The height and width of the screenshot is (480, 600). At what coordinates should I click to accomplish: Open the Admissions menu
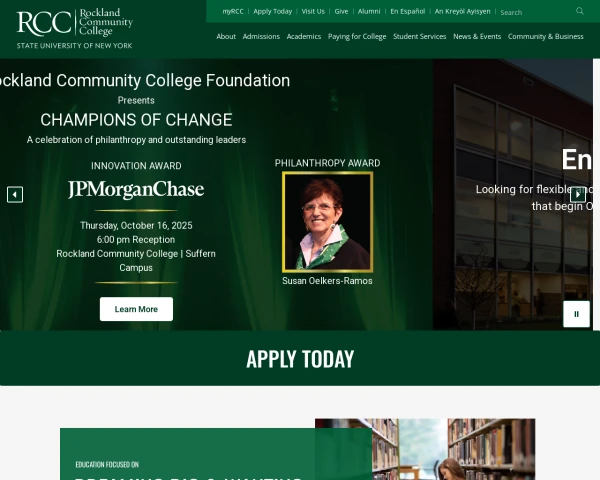[261, 36]
